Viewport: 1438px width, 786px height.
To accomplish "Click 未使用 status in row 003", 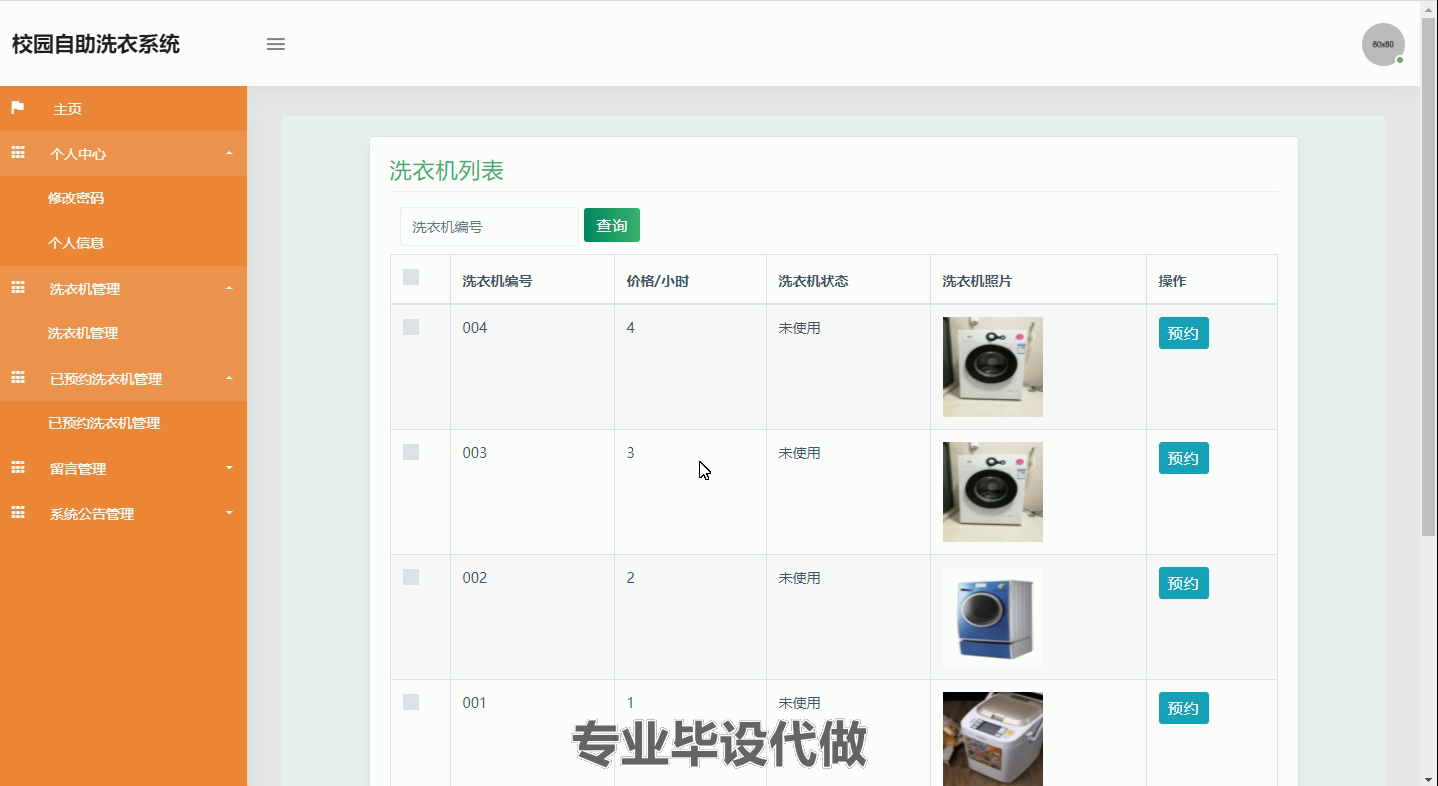I will [x=800, y=453].
